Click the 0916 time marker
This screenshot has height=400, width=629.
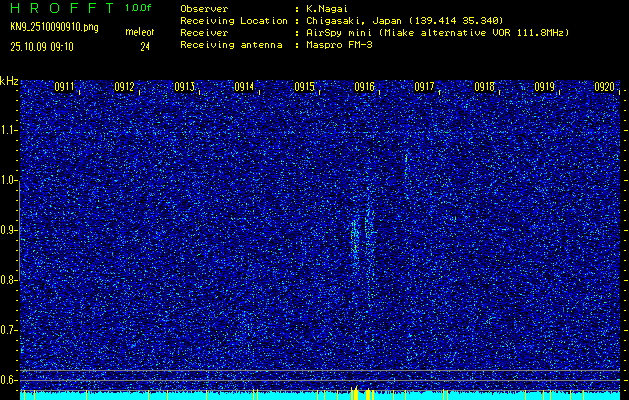(365, 87)
